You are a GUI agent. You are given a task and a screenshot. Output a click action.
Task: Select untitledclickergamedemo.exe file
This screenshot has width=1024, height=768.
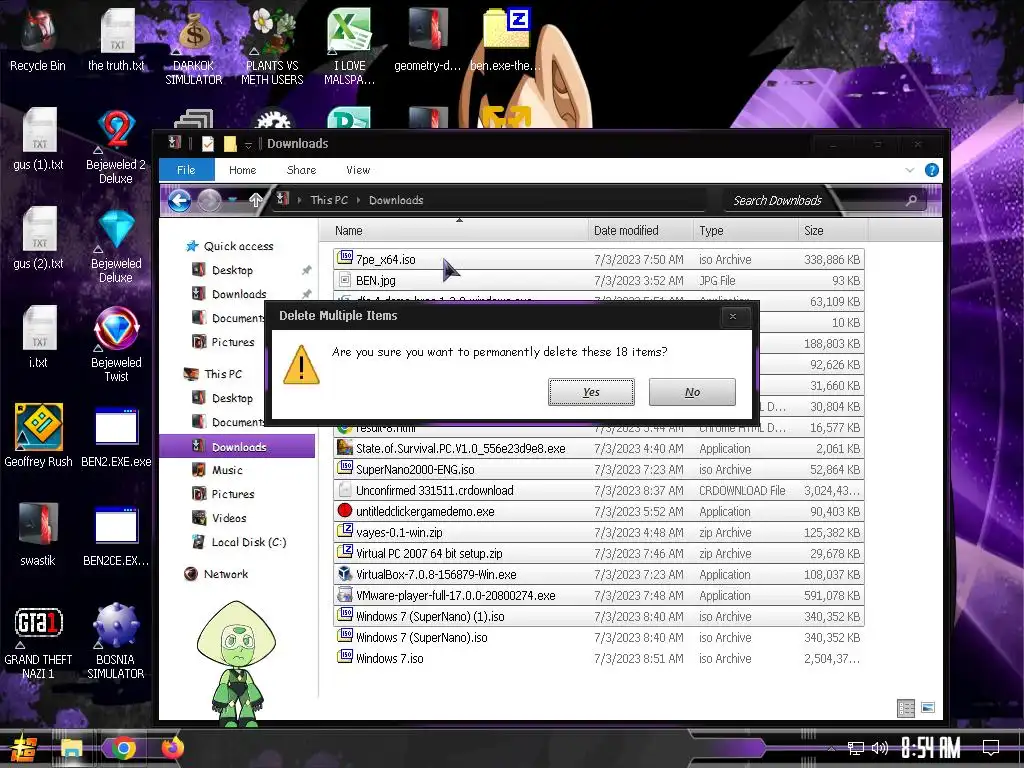598,511
